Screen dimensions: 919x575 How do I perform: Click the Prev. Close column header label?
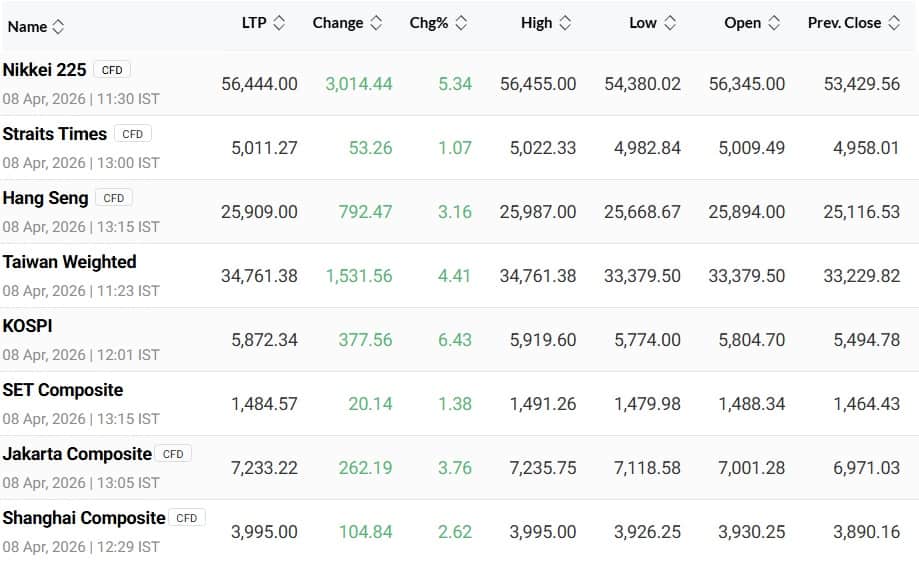(x=844, y=23)
